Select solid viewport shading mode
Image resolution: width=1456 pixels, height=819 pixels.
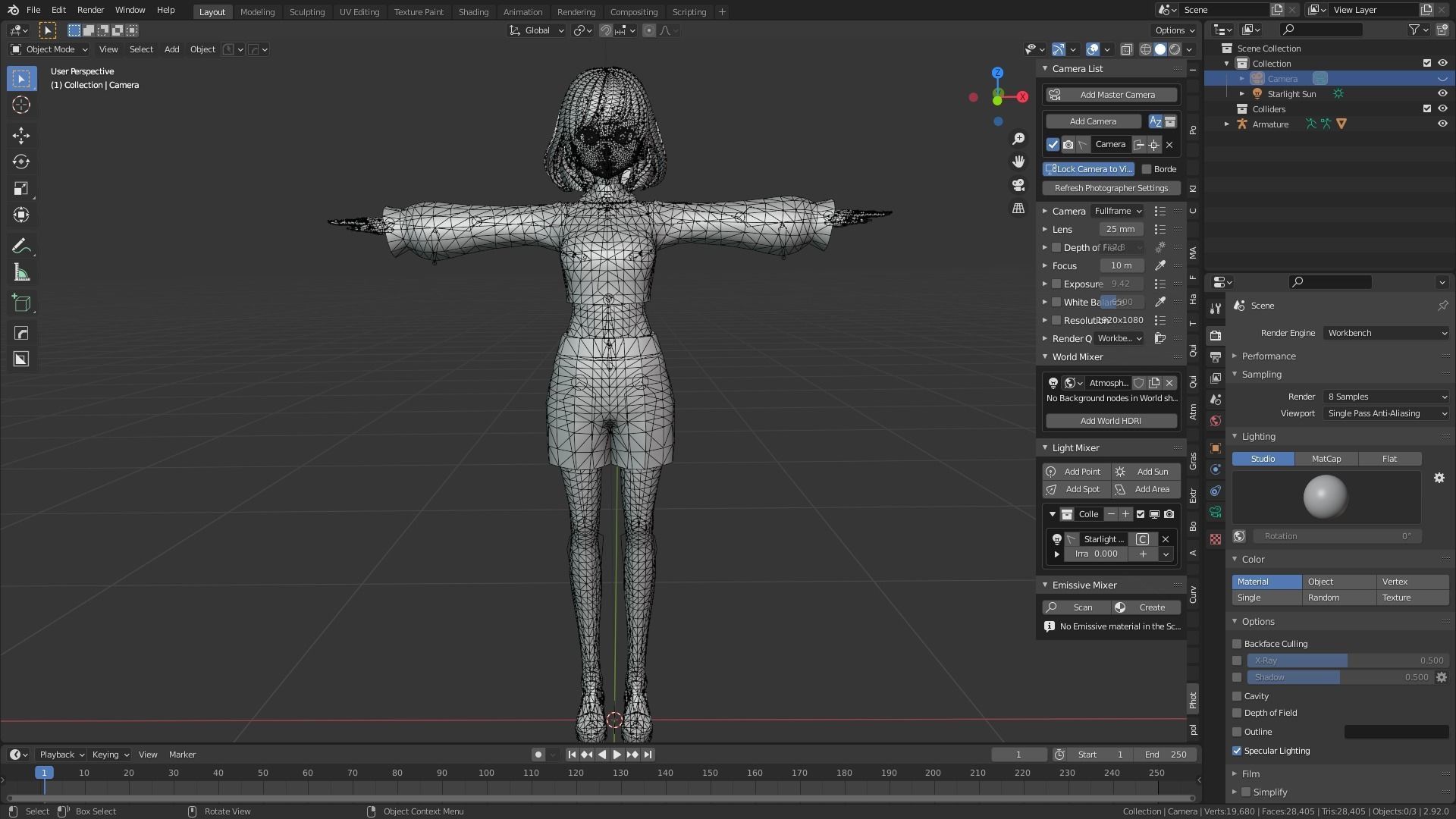pyautogui.click(x=1160, y=49)
